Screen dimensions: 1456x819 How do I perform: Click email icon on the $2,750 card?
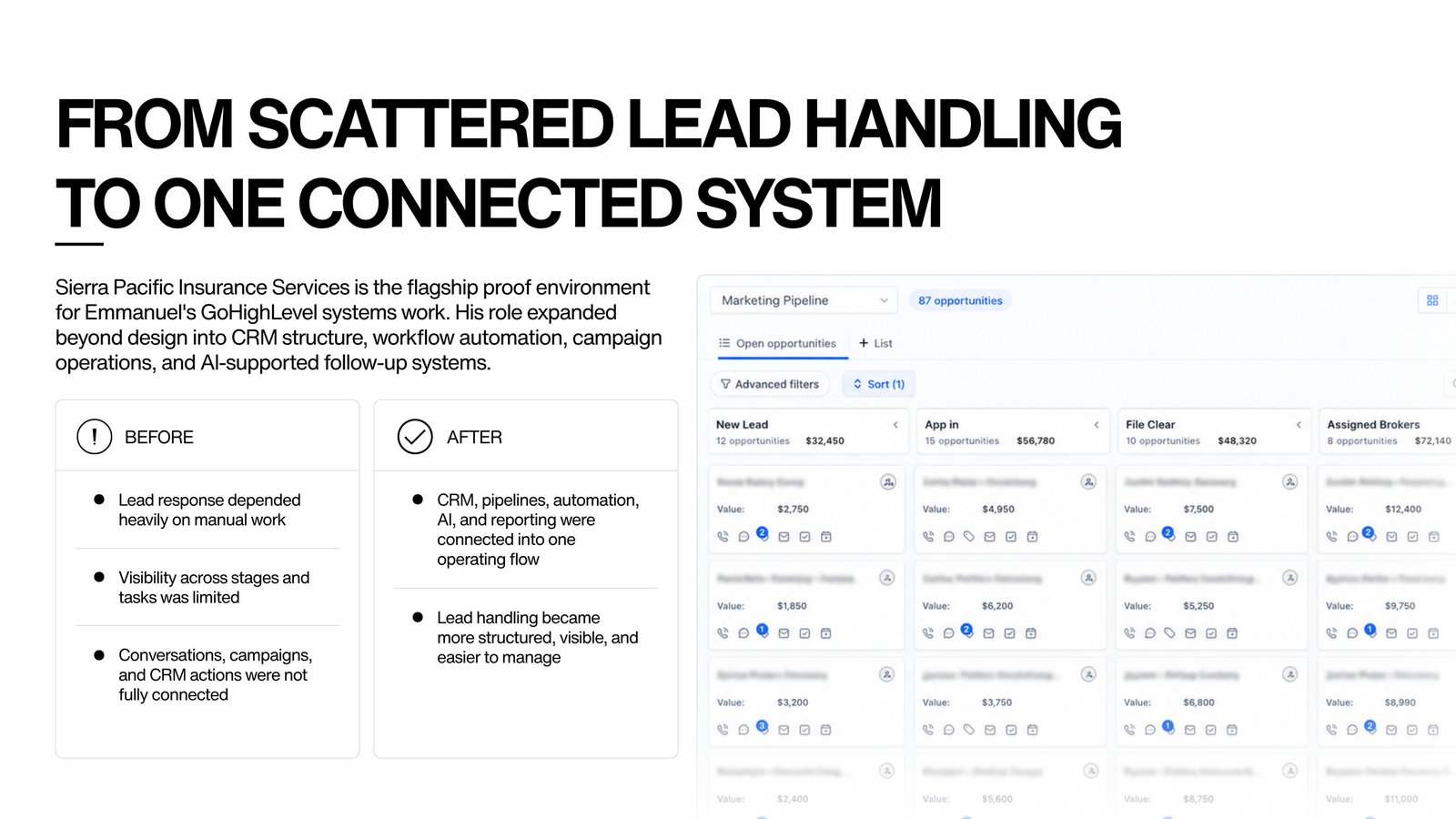(x=784, y=537)
